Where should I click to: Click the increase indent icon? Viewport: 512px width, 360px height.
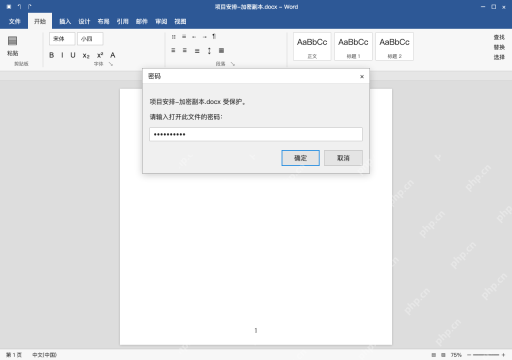(204, 37)
